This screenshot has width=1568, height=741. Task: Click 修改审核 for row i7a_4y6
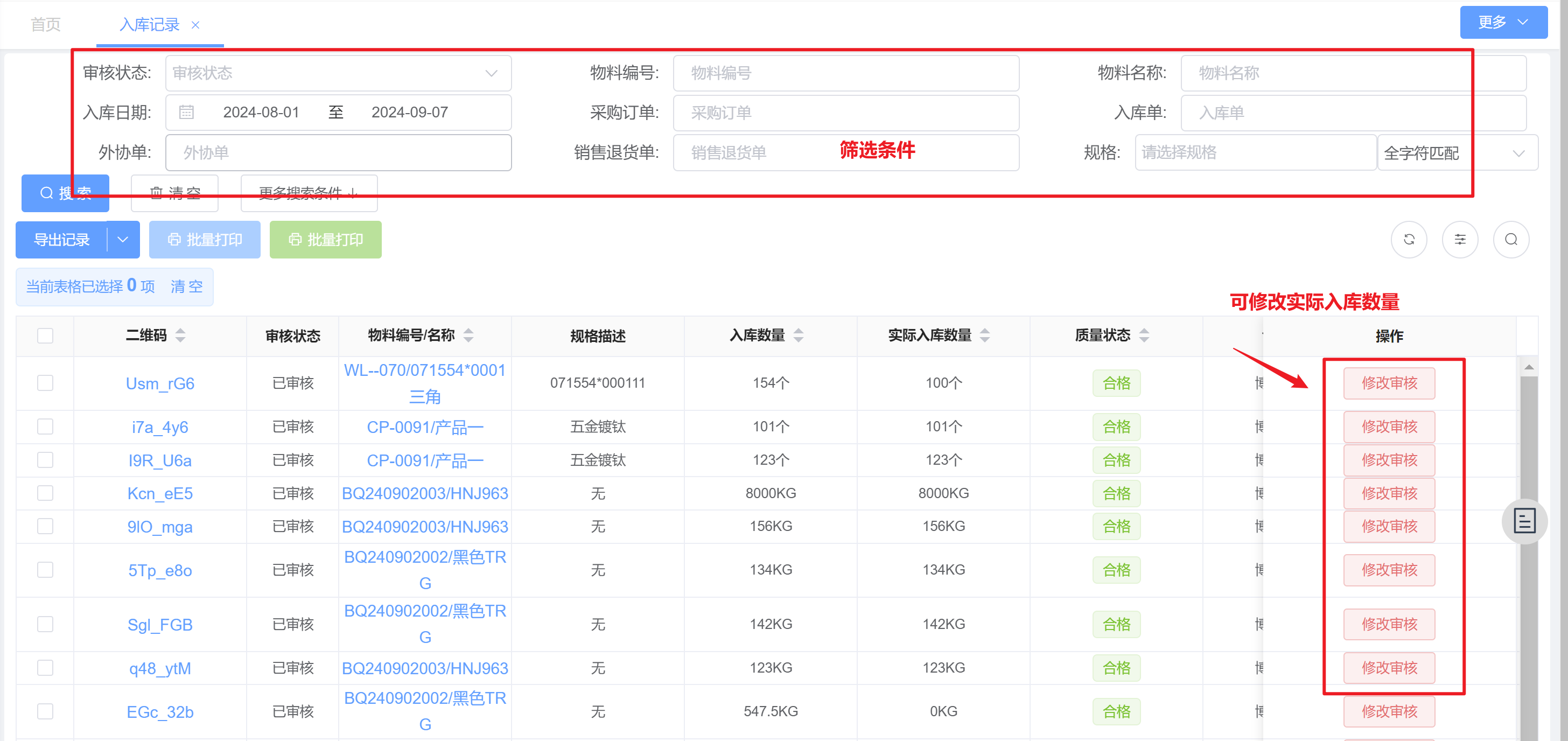pos(1389,426)
